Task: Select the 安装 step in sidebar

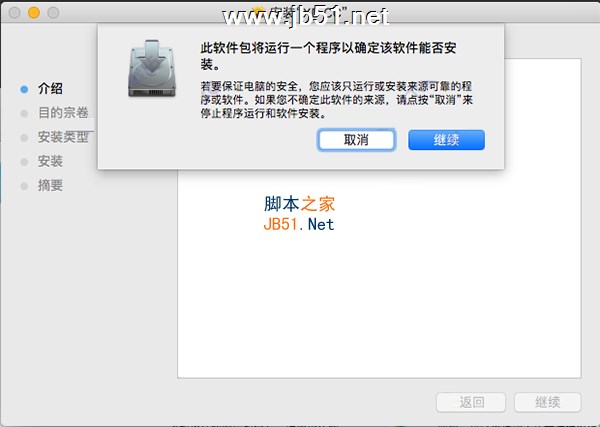Action: click(50, 161)
